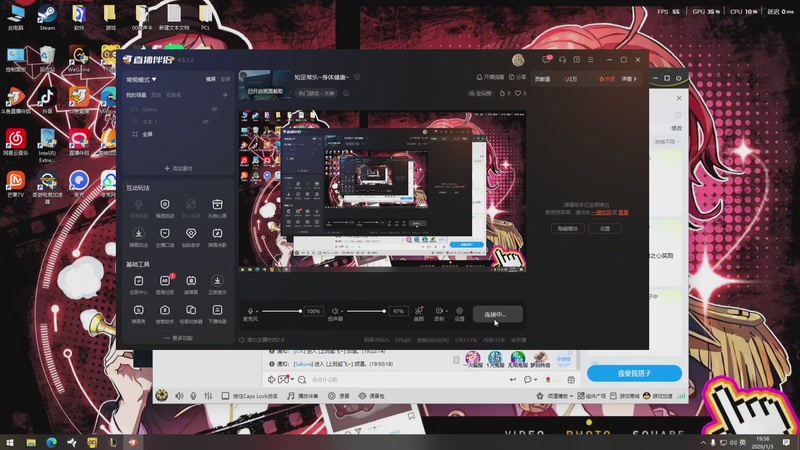Screen dimensions: 800x450
Task: Click the 开播提醒 bell link
Action: click(490, 77)
